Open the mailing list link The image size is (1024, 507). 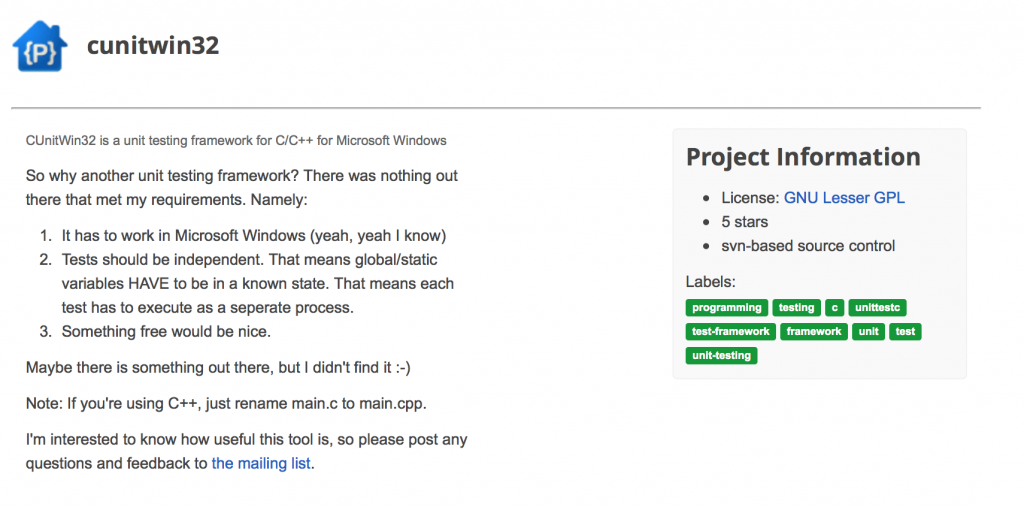coord(261,464)
